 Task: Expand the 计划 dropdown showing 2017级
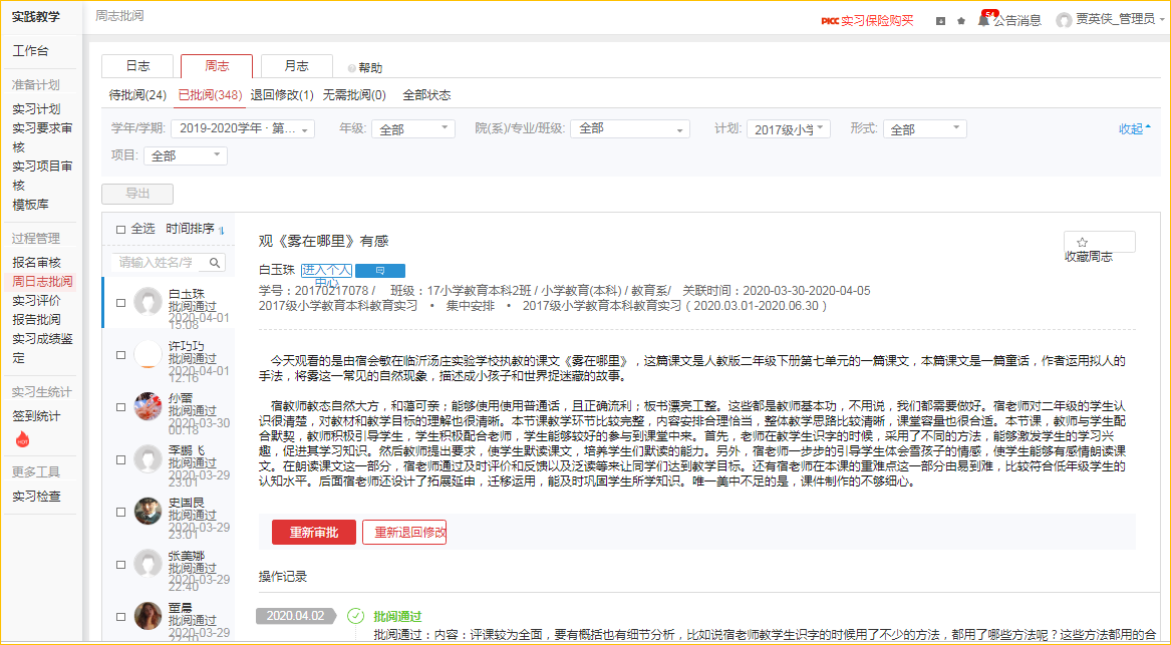[x=788, y=129]
